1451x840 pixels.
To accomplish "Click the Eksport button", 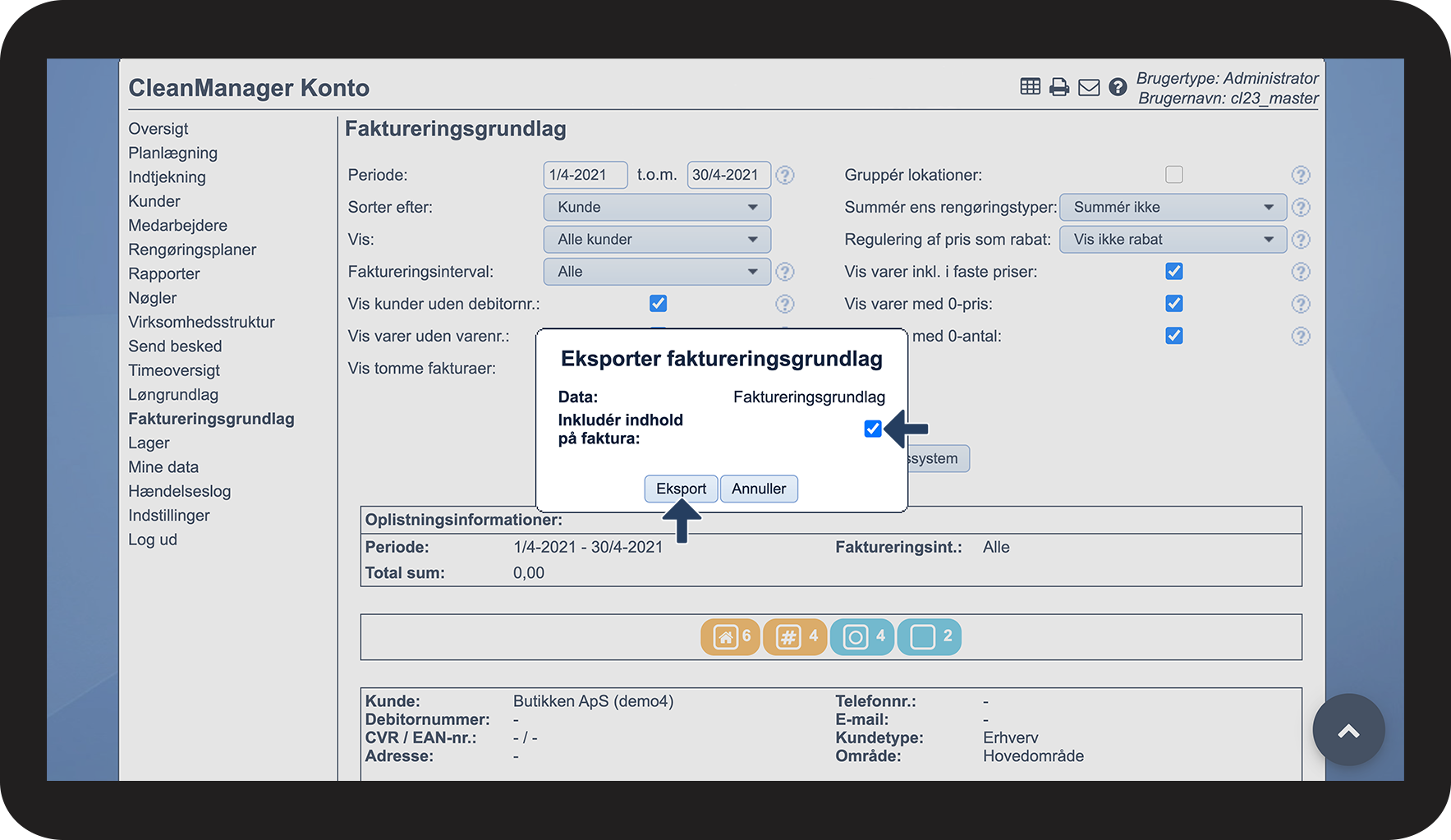I will point(681,488).
